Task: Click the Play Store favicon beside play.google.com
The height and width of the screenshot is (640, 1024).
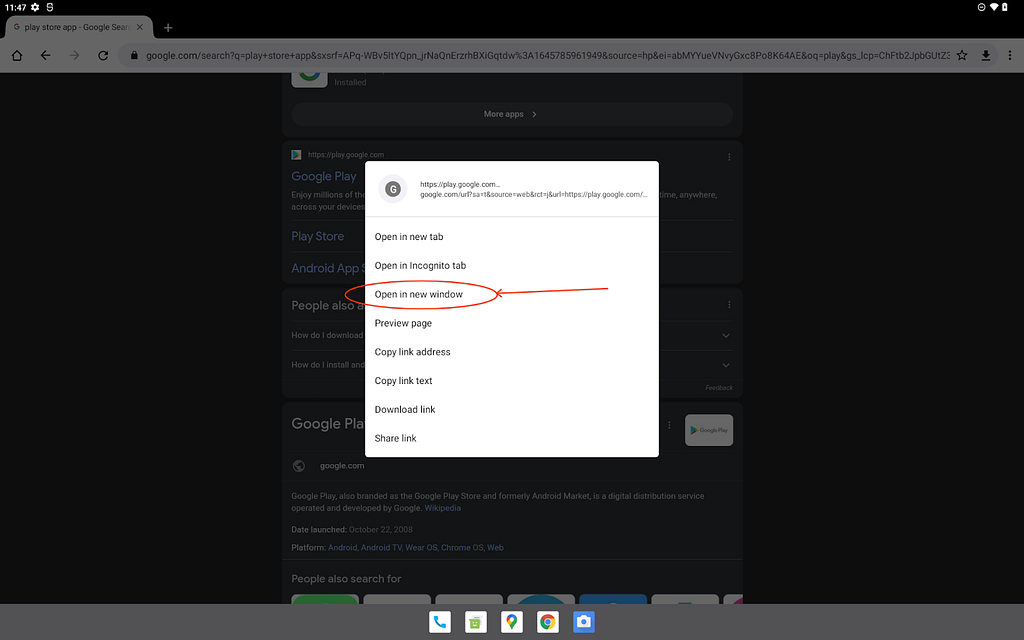Action: pos(296,155)
